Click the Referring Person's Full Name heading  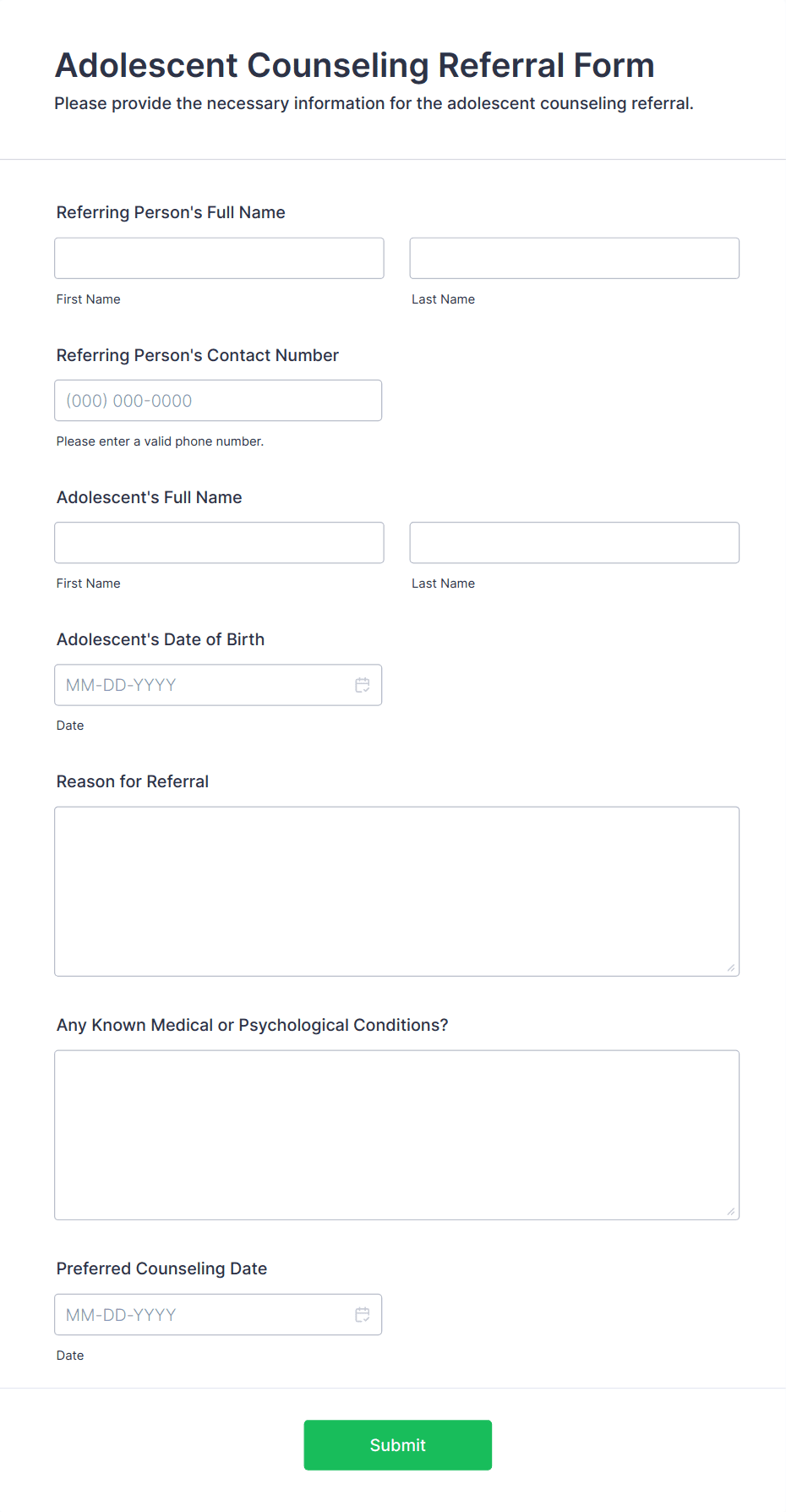coord(170,212)
